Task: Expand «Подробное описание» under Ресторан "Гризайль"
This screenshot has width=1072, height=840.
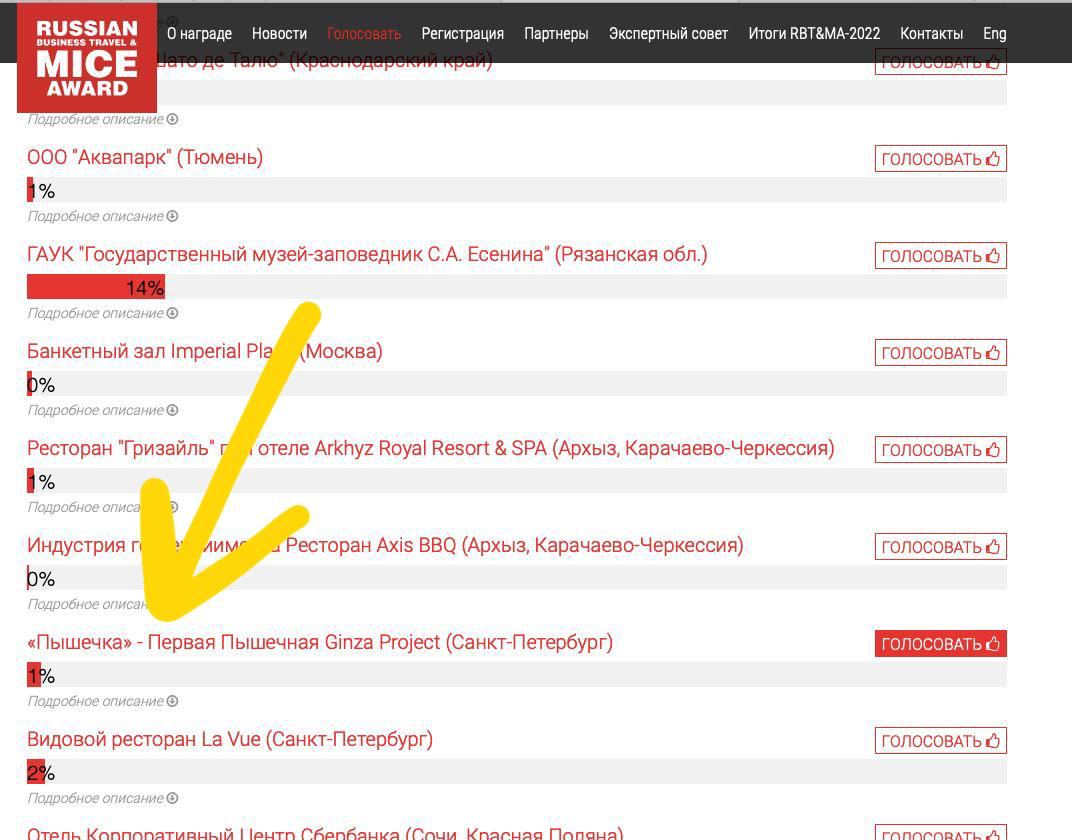Action: pos(103,508)
